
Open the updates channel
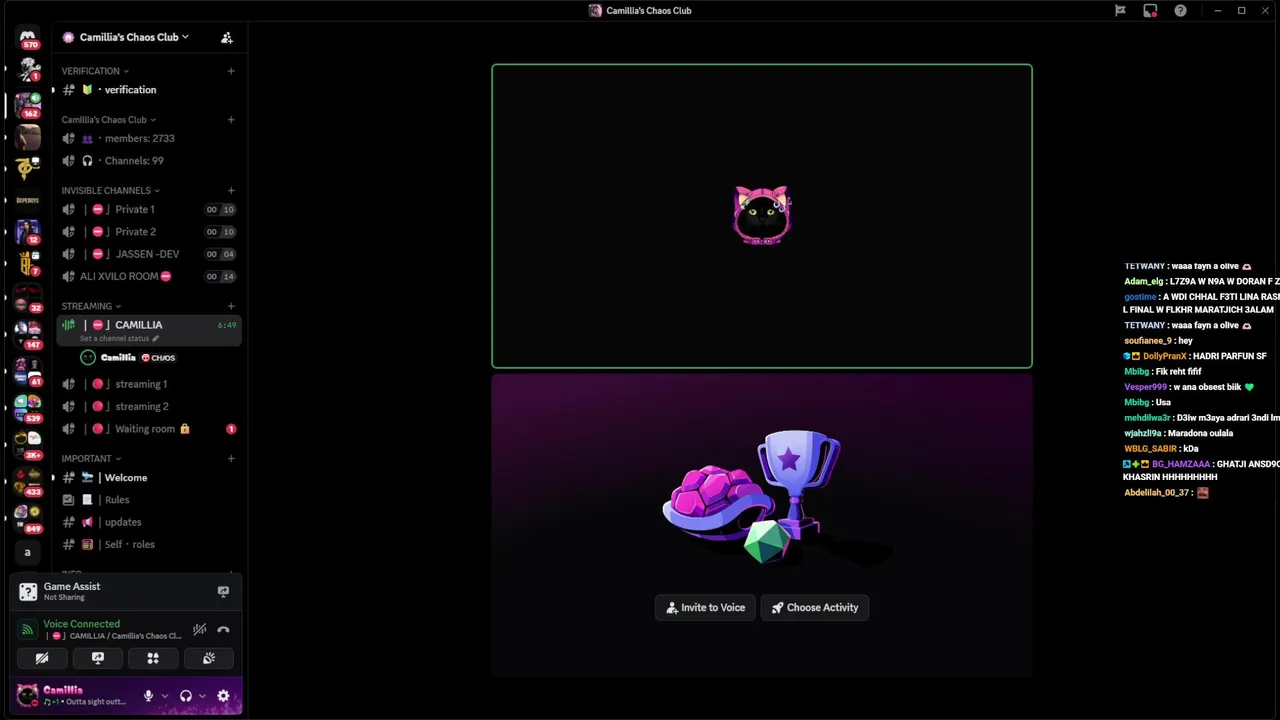[148, 522]
